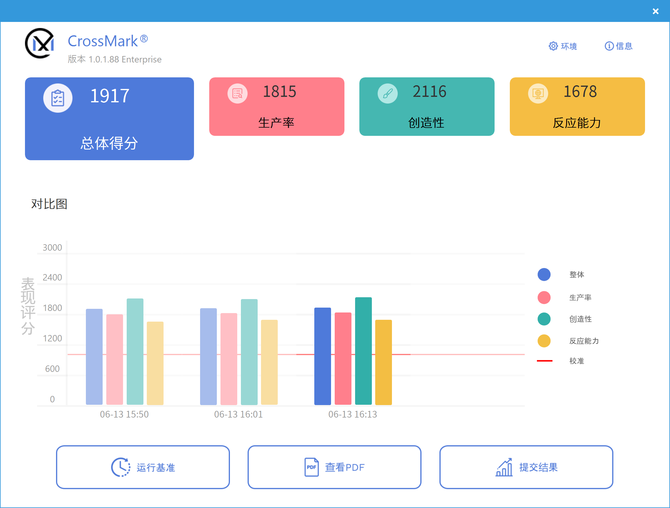Toggle the 生产率 legend series
This screenshot has height=508, width=670.
544,297
